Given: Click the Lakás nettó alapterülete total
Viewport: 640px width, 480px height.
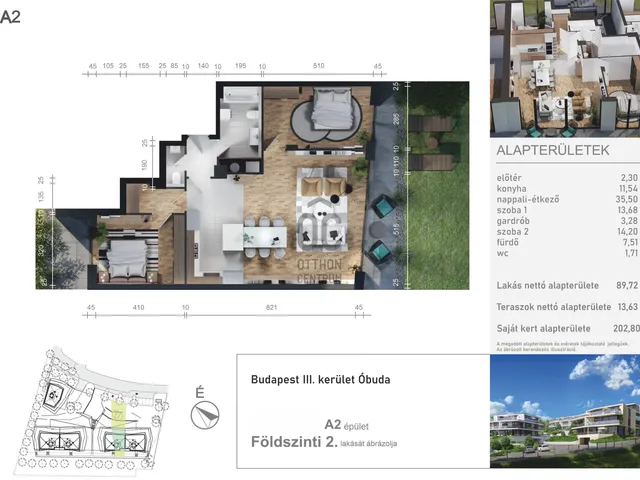Looking at the screenshot, I should [564, 285].
